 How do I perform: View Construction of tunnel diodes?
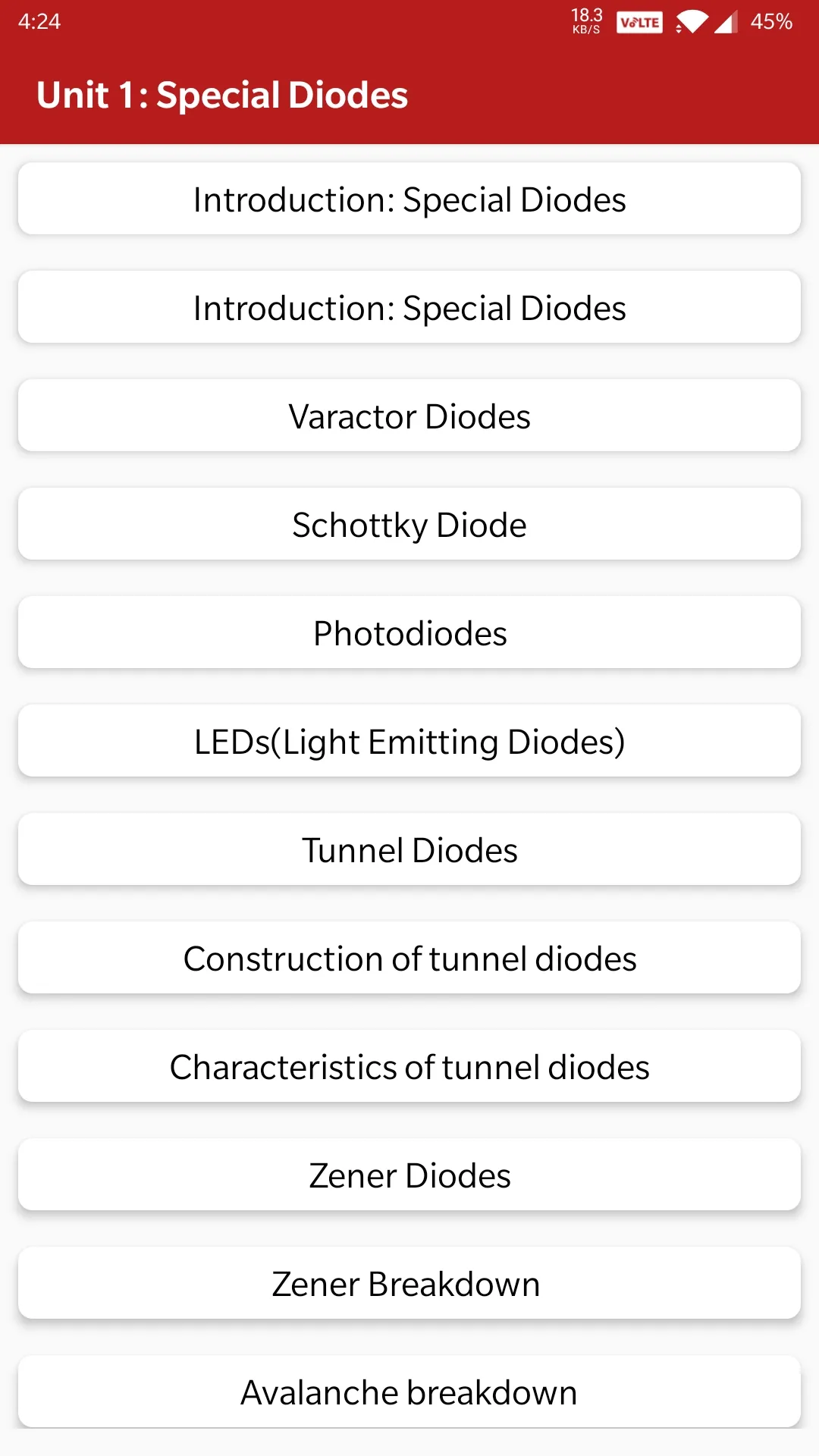[x=409, y=958]
